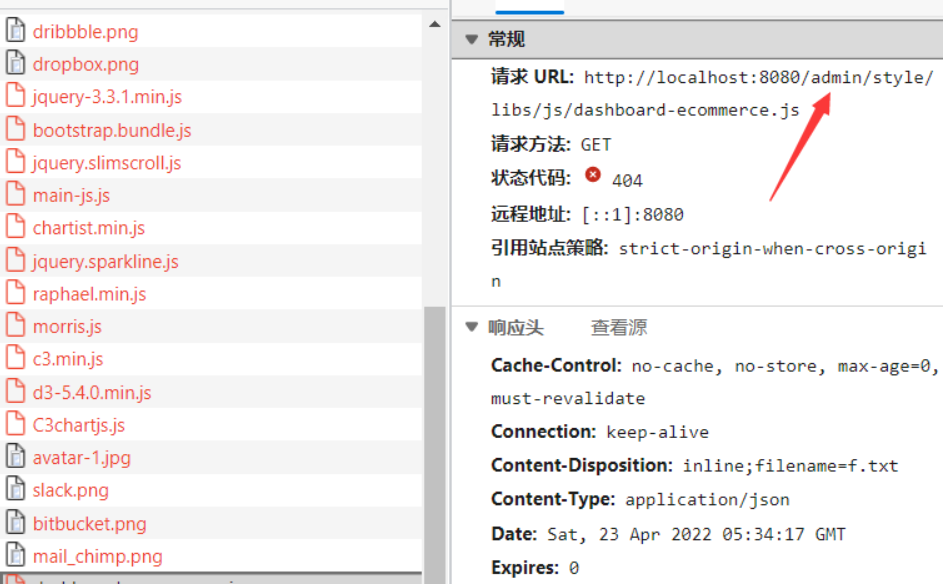The height and width of the screenshot is (584, 943).
Task: Click the dropbox.png file icon
Action: pyautogui.click(x=15, y=64)
